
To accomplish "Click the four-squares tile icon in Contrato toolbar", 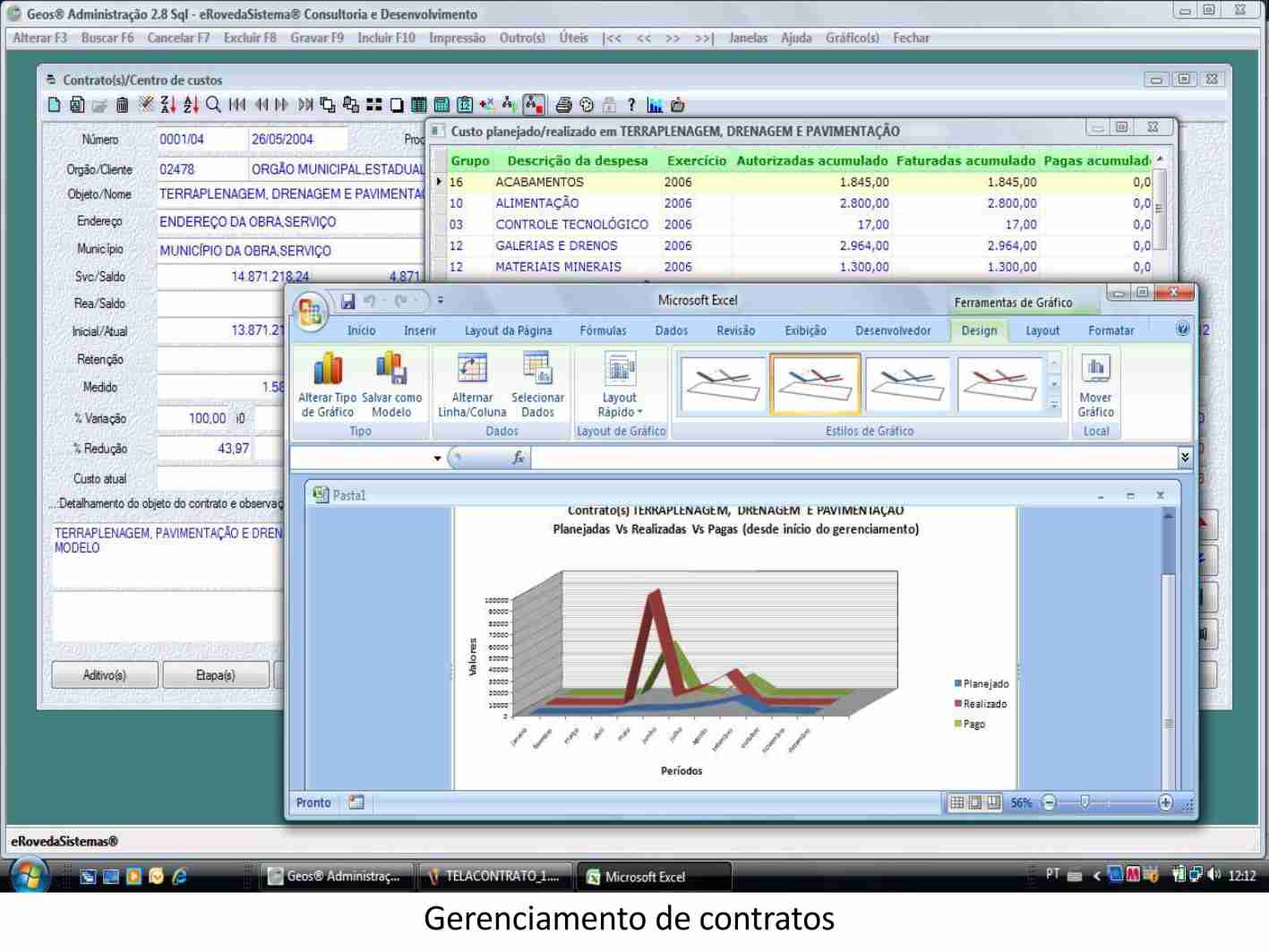I will [x=373, y=105].
